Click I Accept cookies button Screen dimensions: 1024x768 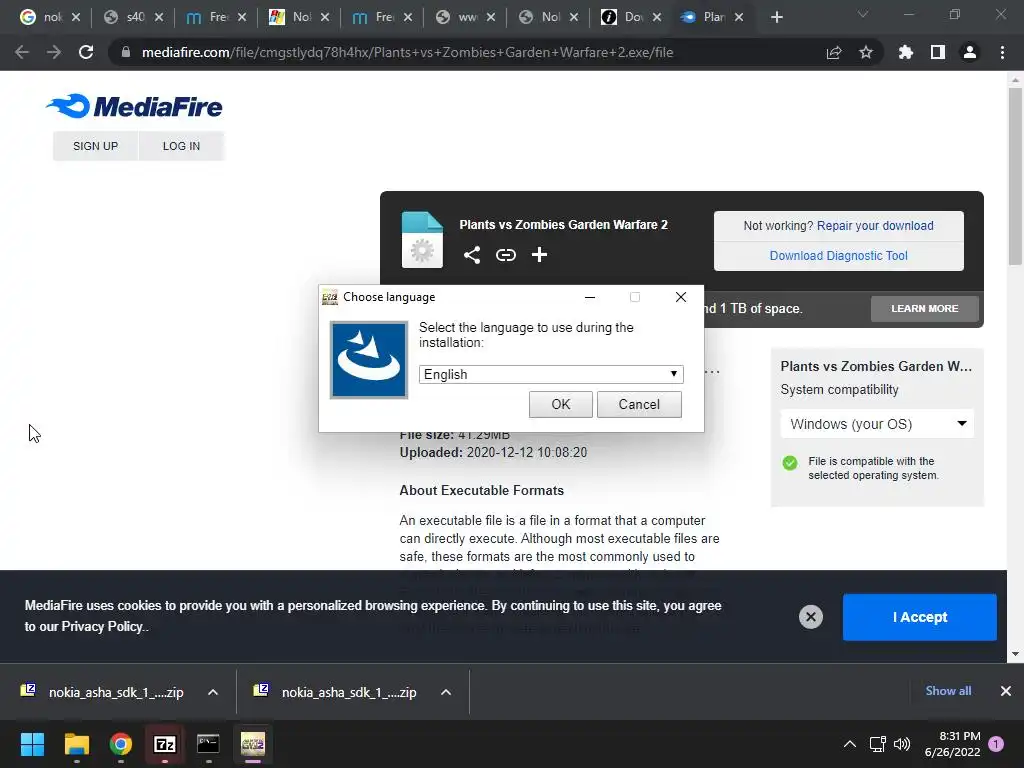920,617
